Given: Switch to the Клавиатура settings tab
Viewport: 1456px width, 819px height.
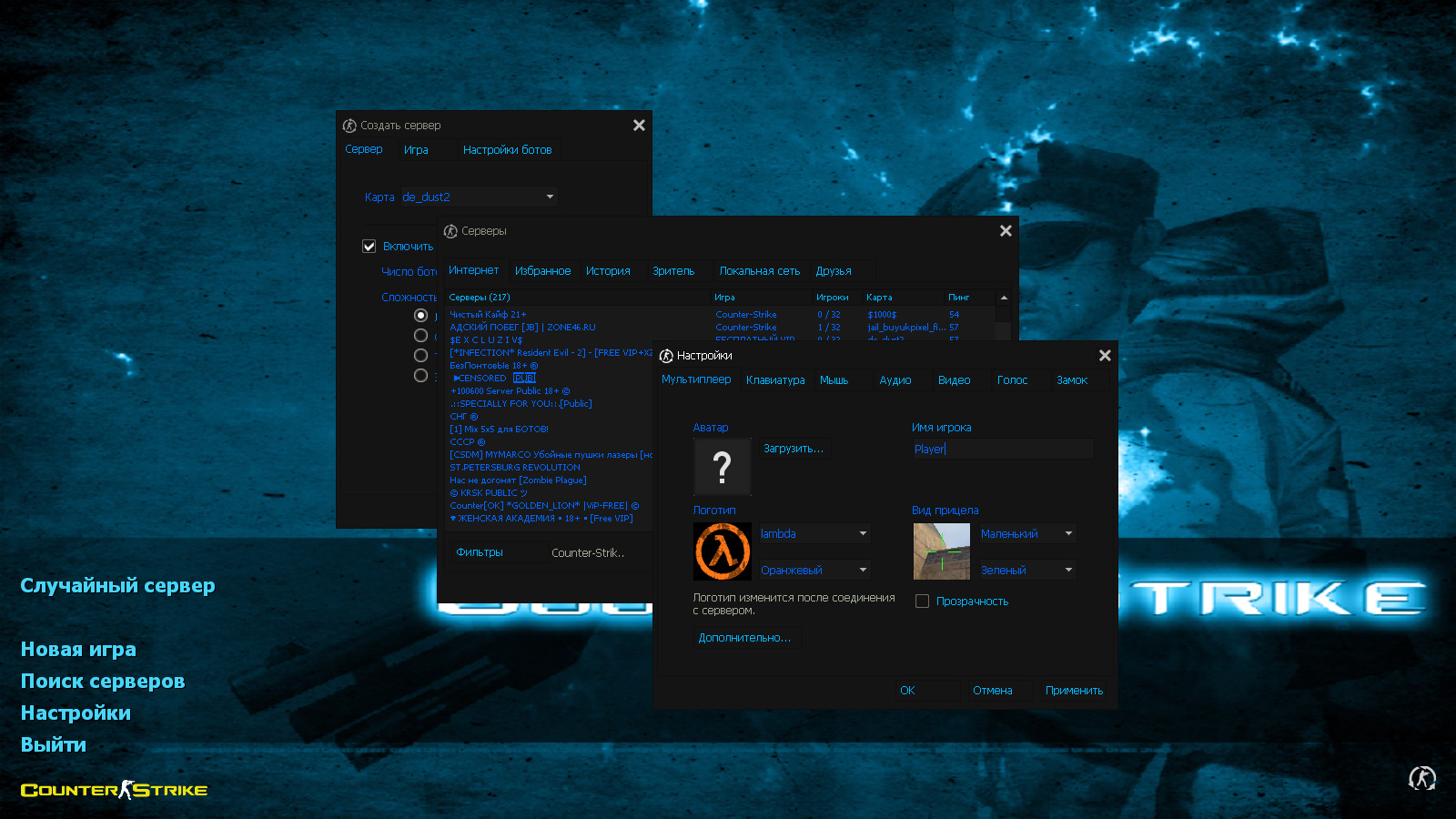Looking at the screenshot, I should click(x=775, y=380).
